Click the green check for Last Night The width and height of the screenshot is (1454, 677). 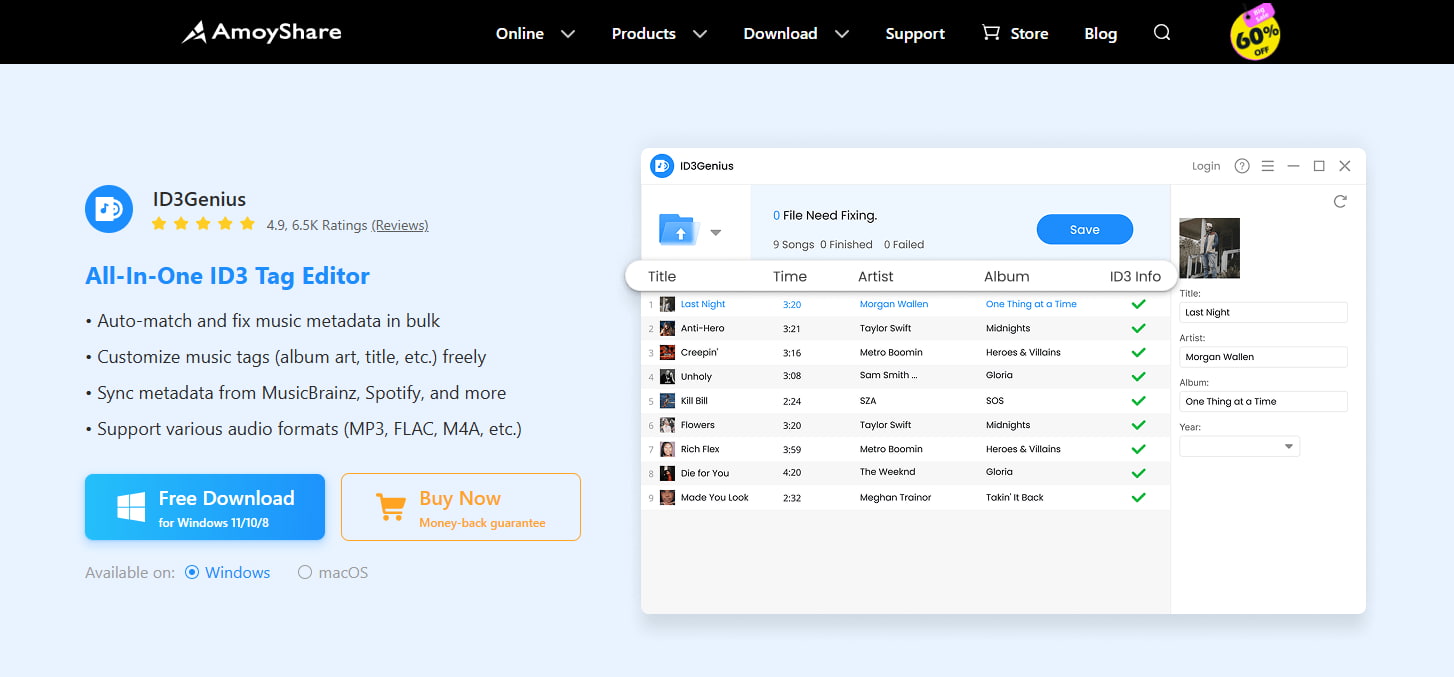[x=1138, y=303]
